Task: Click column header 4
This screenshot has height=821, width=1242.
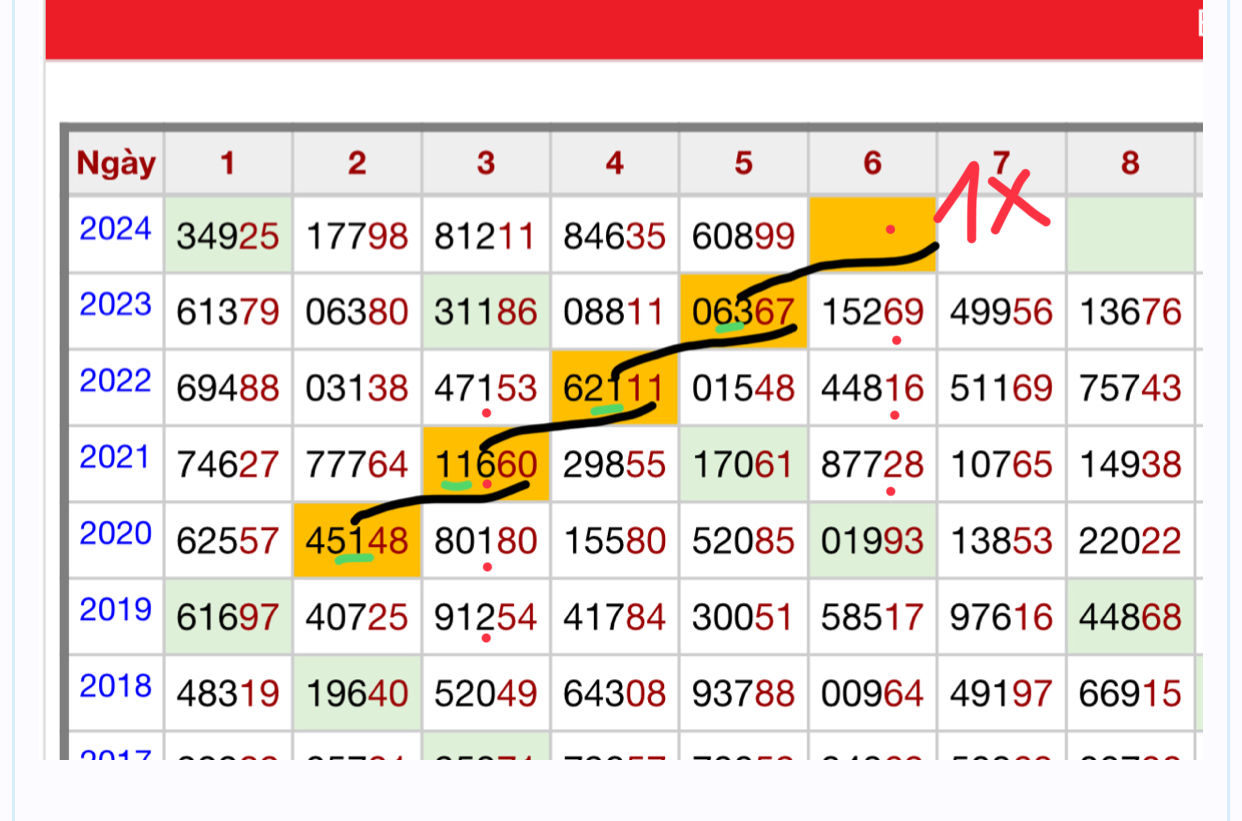Action: [614, 163]
